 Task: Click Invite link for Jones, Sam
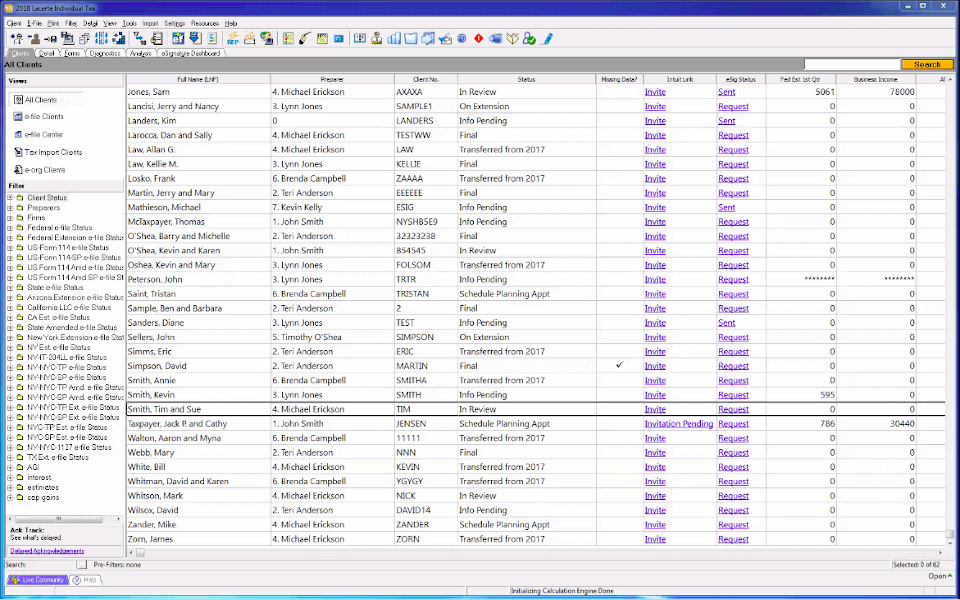coord(654,92)
